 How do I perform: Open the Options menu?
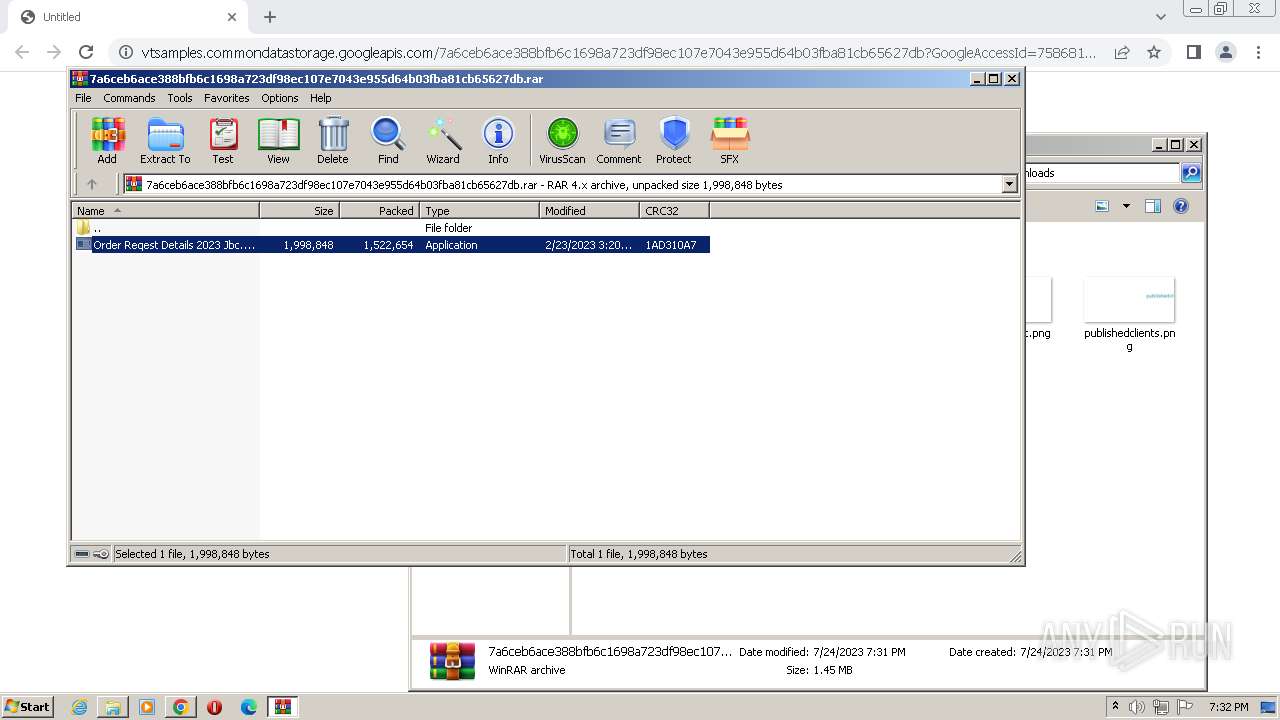(280, 98)
